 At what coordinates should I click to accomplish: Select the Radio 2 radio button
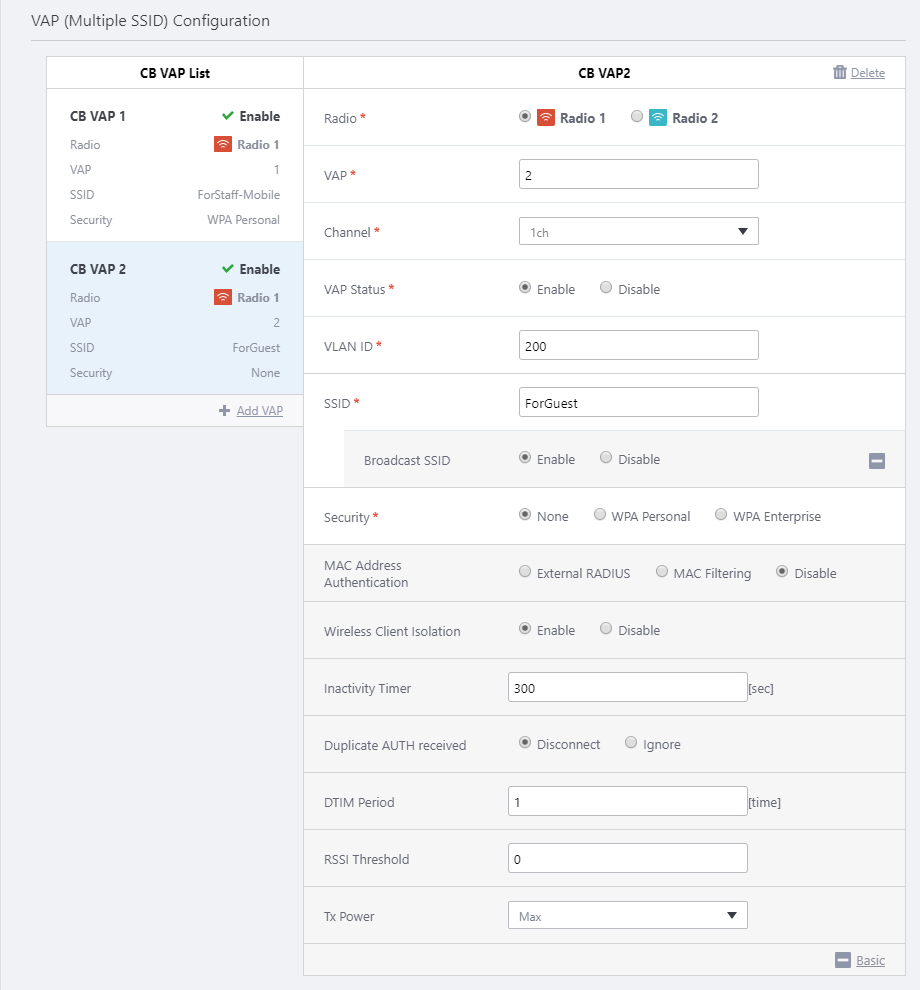(637, 116)
